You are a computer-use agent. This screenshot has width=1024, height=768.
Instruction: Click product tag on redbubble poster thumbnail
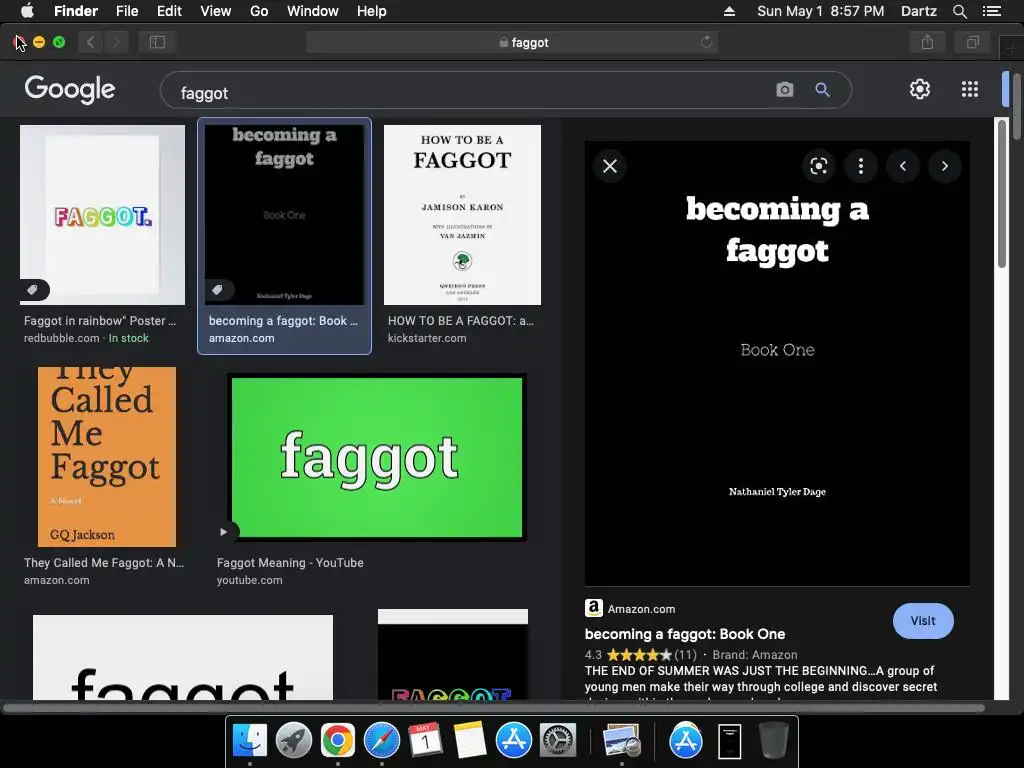pyautogui.click(x=33, y=289)
